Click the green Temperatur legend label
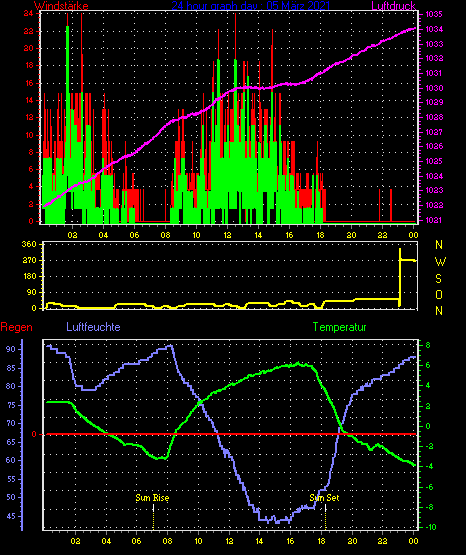Screen dimensions: 466x555 (x=339, y=327)
